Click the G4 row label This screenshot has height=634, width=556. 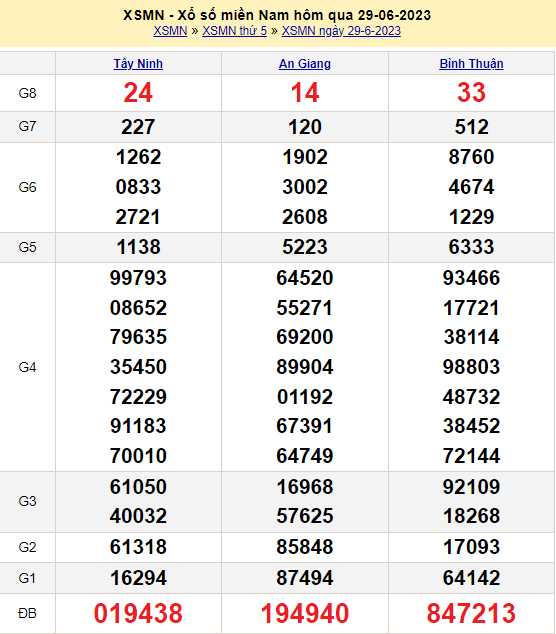27,367
